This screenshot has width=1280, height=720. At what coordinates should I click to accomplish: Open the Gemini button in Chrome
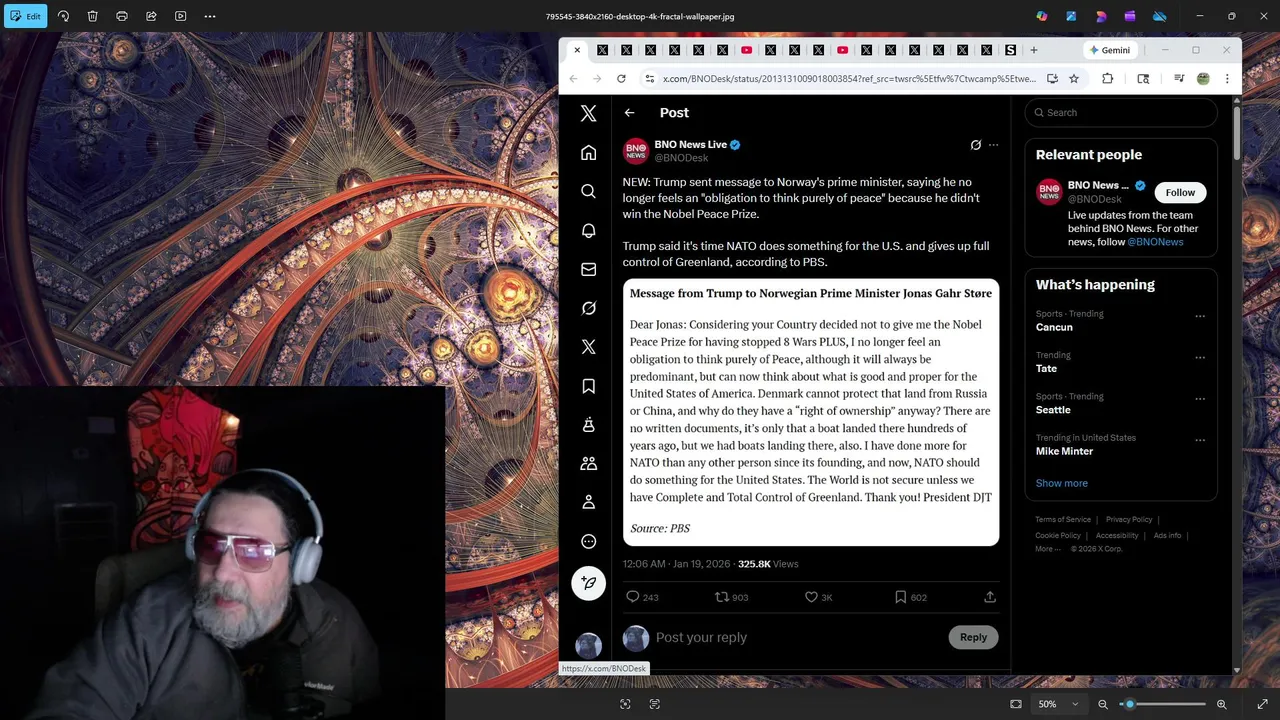(x=1110, y=50)
